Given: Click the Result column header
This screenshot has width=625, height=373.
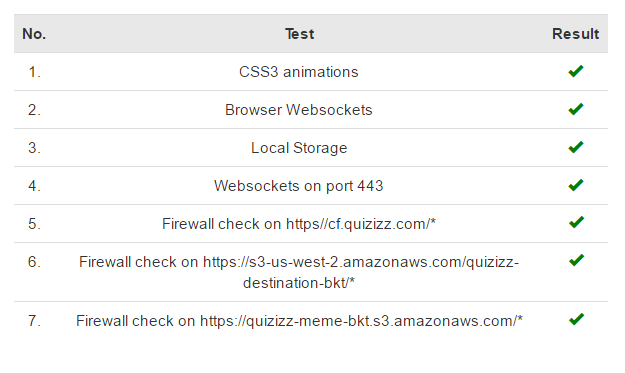Looking at the screenshot, I should click(575, 34).
